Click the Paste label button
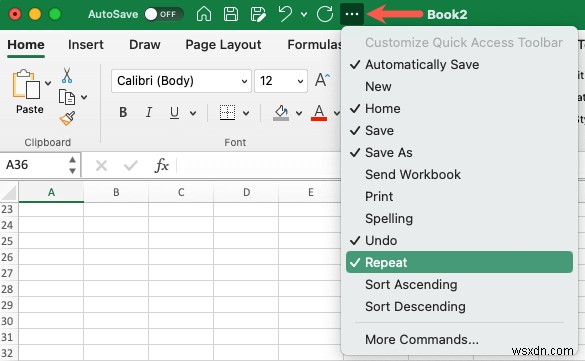The width and height of the screenshot is (585, 361). tap(29, 109)
